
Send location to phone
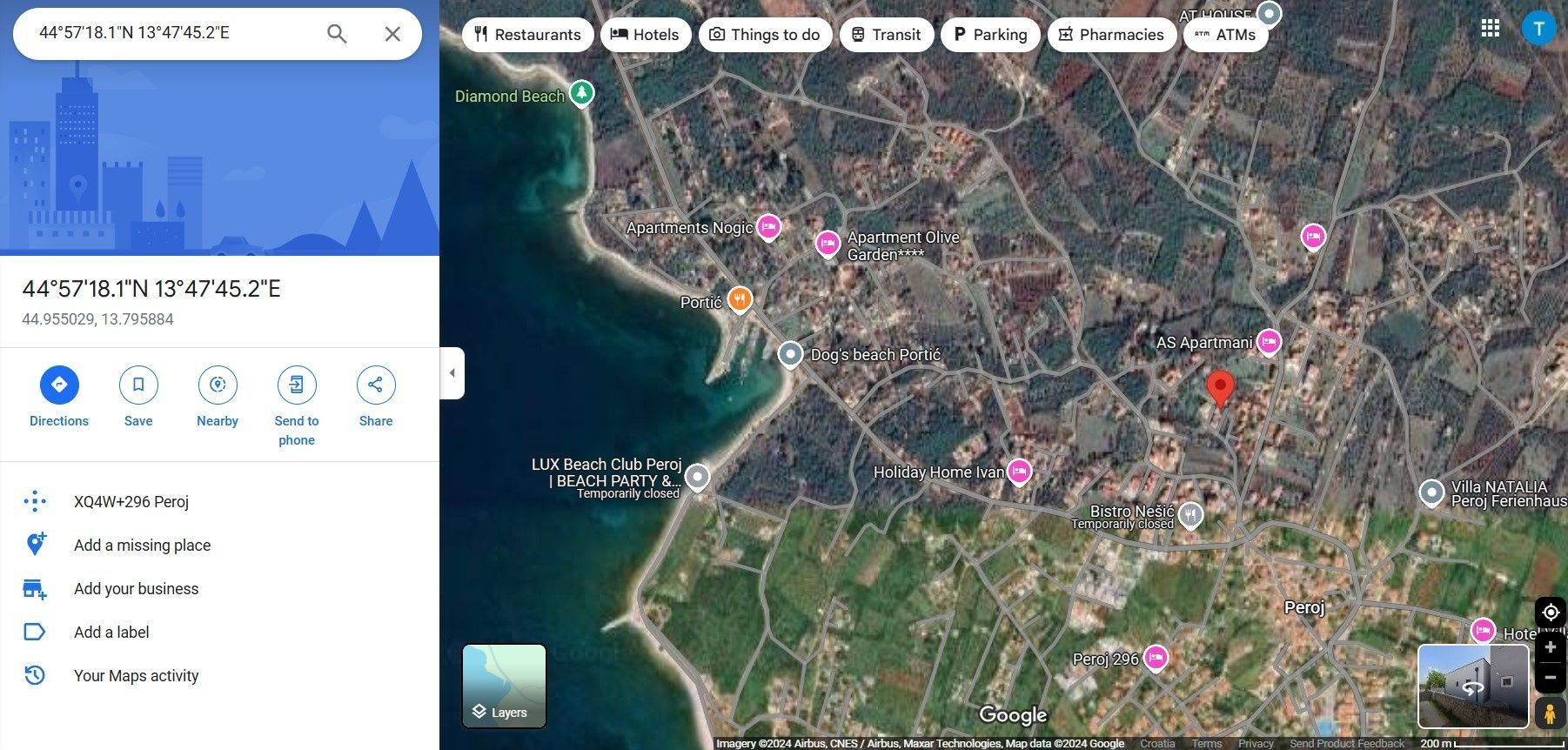pos(297,385)
